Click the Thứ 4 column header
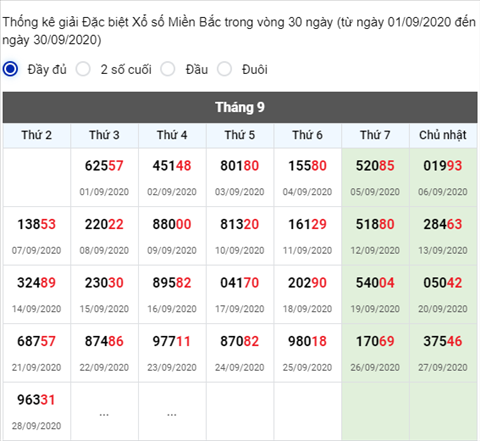The width and height of the screenshot is (480, 441). click(172, 135)
